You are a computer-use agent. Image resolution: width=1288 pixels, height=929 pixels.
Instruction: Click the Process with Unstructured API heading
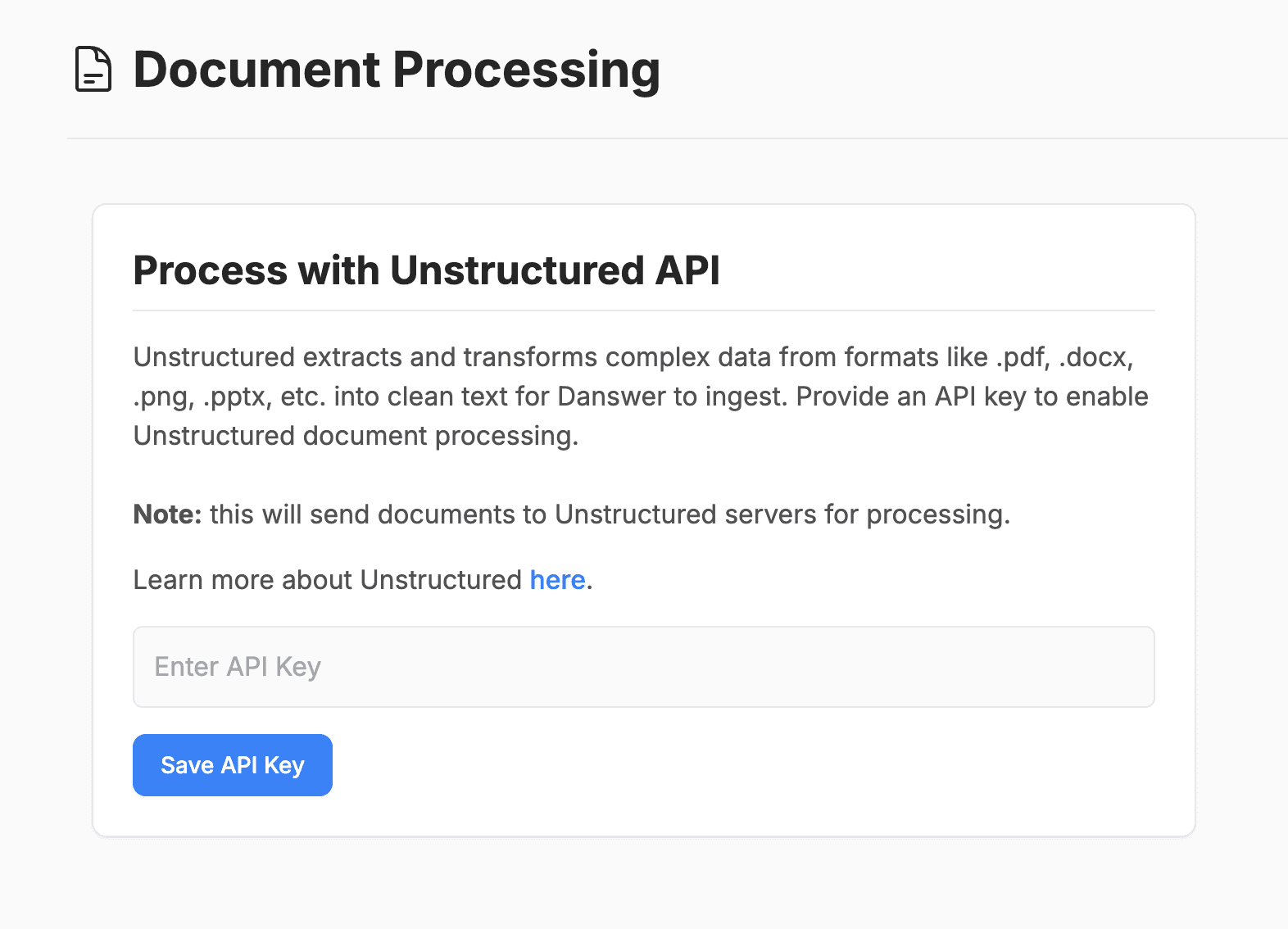pos(427,270)
